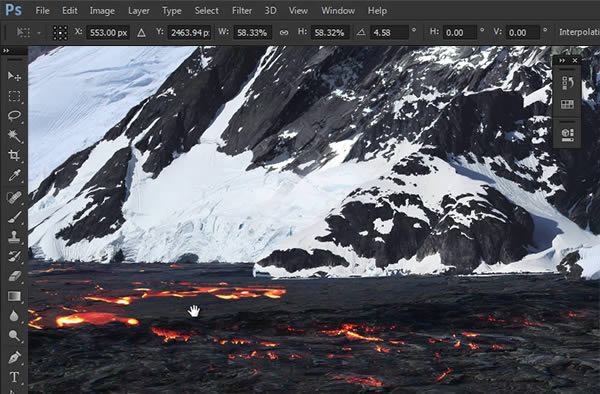Open the Layer menu

pos(139,11)
